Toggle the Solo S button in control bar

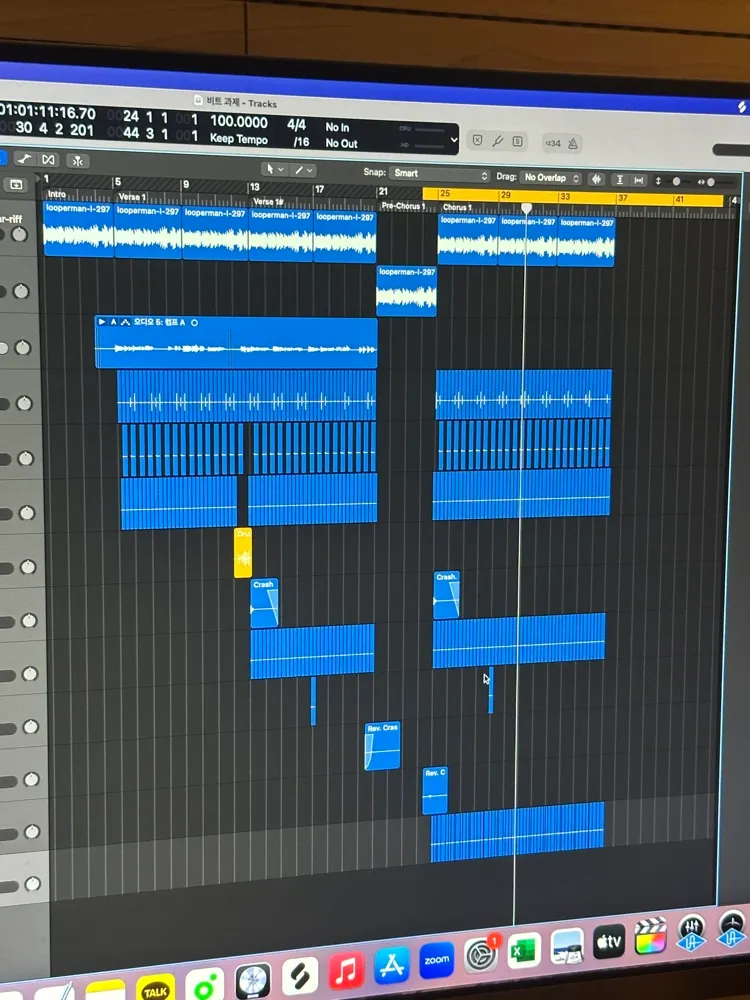click(518, 142)
